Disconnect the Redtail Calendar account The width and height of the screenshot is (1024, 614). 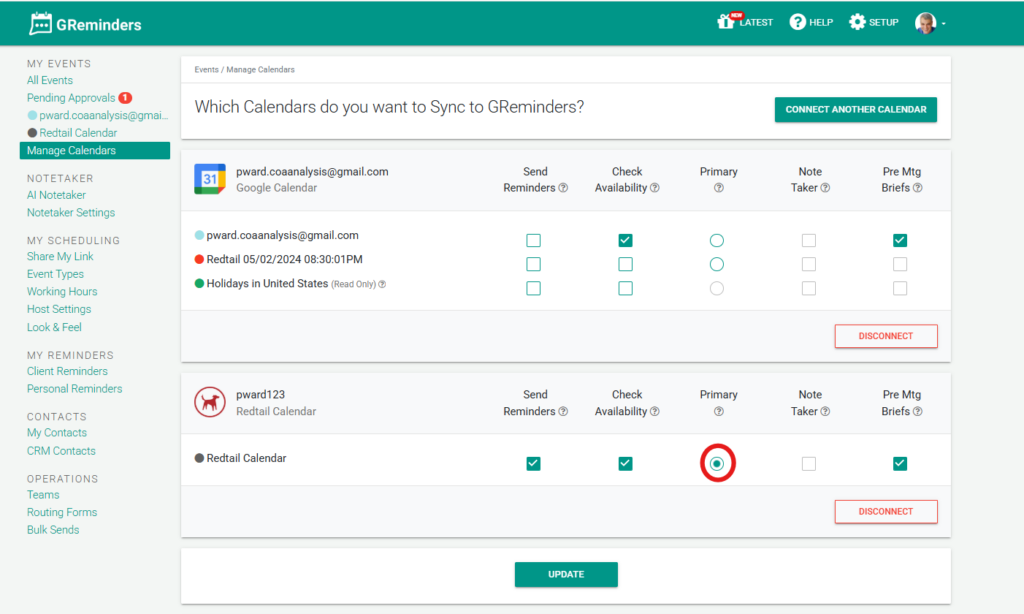[885, 511]
